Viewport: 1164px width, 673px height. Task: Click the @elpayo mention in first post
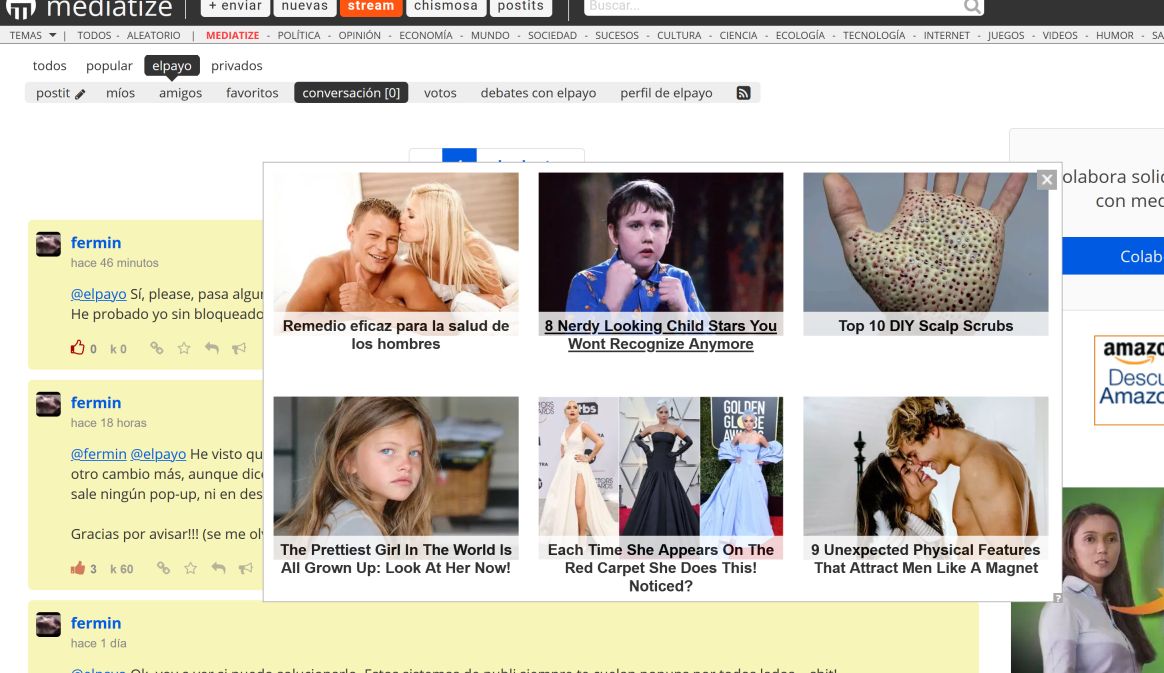(x=99, y=294)
